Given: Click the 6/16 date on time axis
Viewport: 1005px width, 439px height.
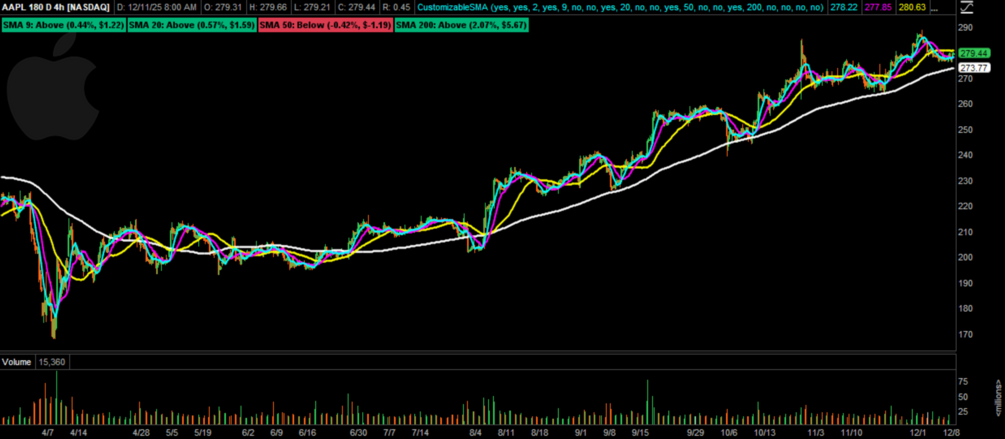Looking at the screenshot, I should [x=308, y=433].
